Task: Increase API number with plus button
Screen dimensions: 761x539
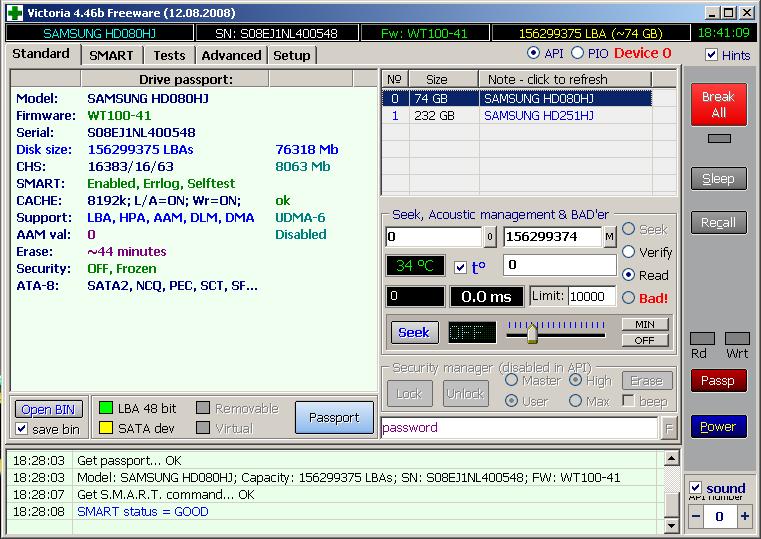Action: 744,517
